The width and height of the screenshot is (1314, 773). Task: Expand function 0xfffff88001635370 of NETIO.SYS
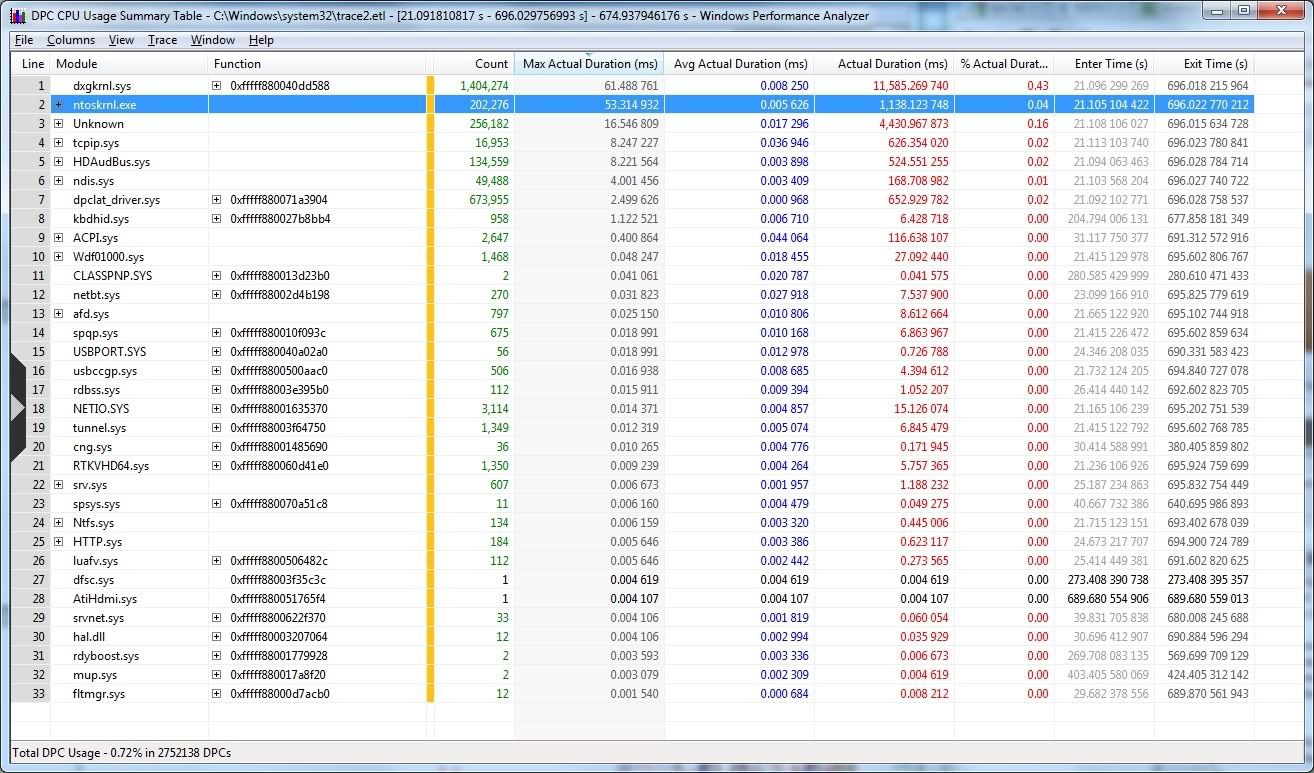click(217, 409)
